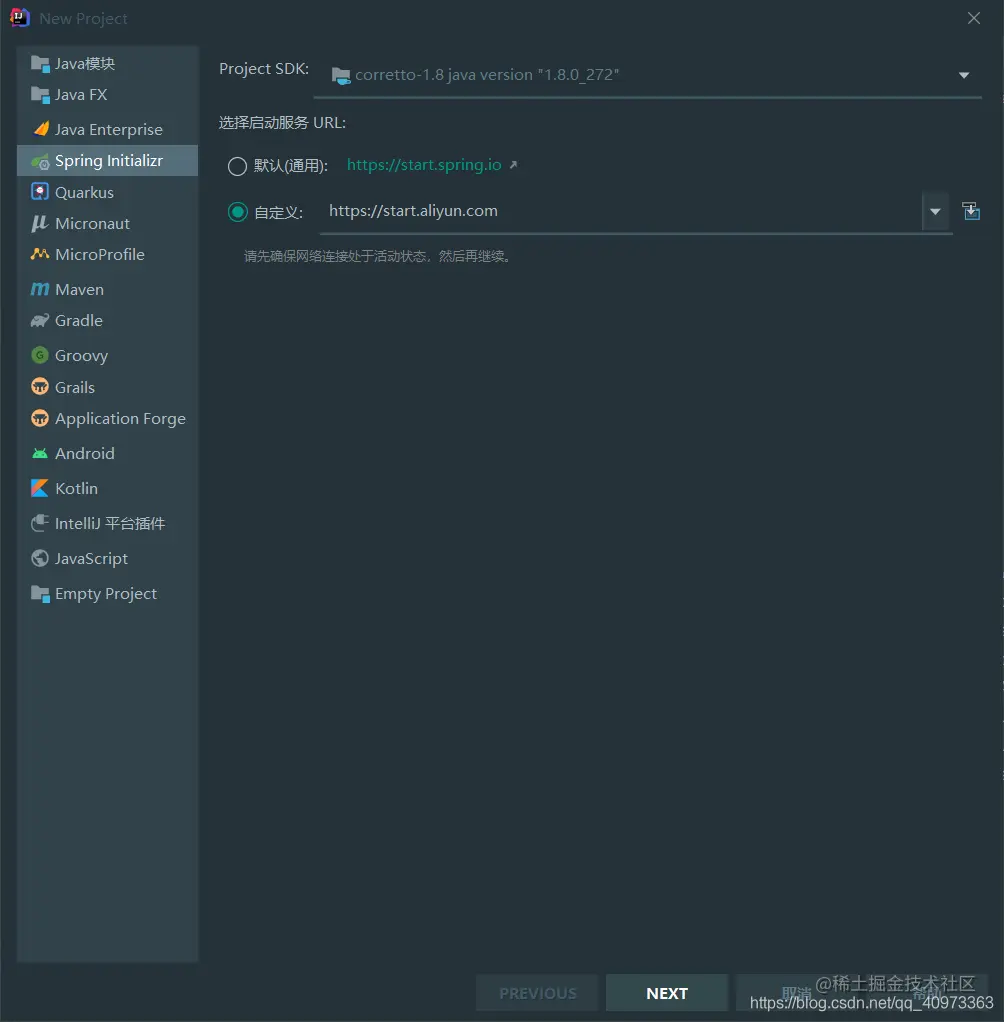1004x1022 pixels.
Task: Click the Groovy green G icon
Action: [40, 355]
